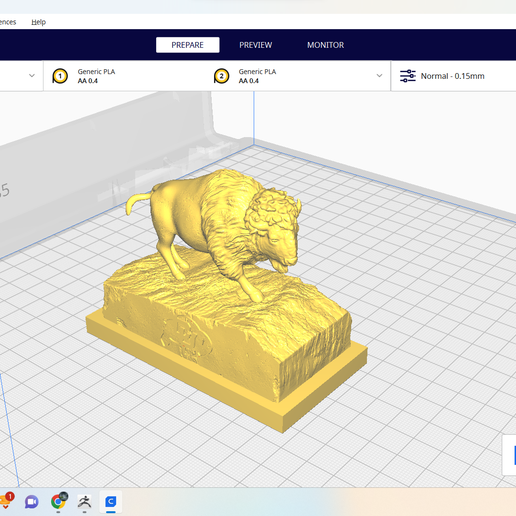Open the taskbar app with notification badge
This screenshot has width=516, height=516.
(6, 501)
